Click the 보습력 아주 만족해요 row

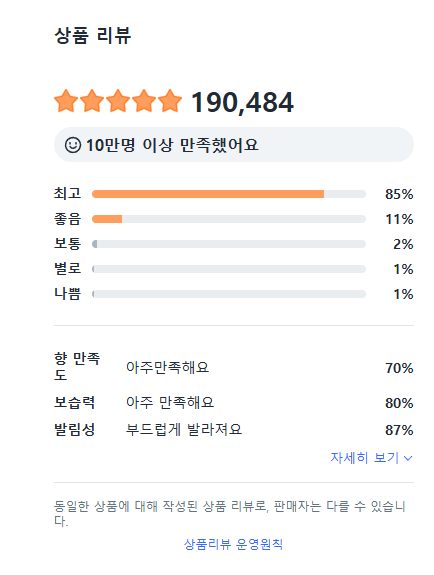click(234, 403)
